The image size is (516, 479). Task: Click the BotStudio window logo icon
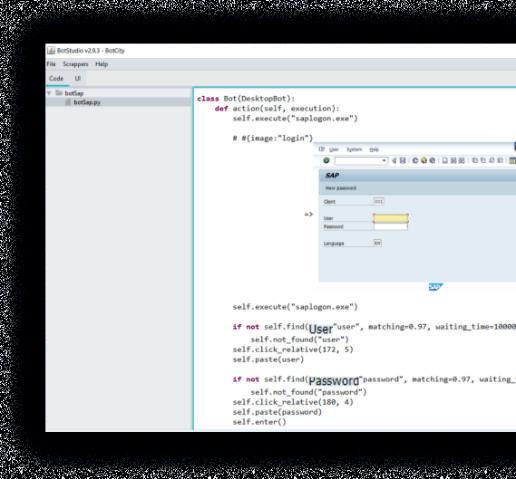(x=51, y=51)
